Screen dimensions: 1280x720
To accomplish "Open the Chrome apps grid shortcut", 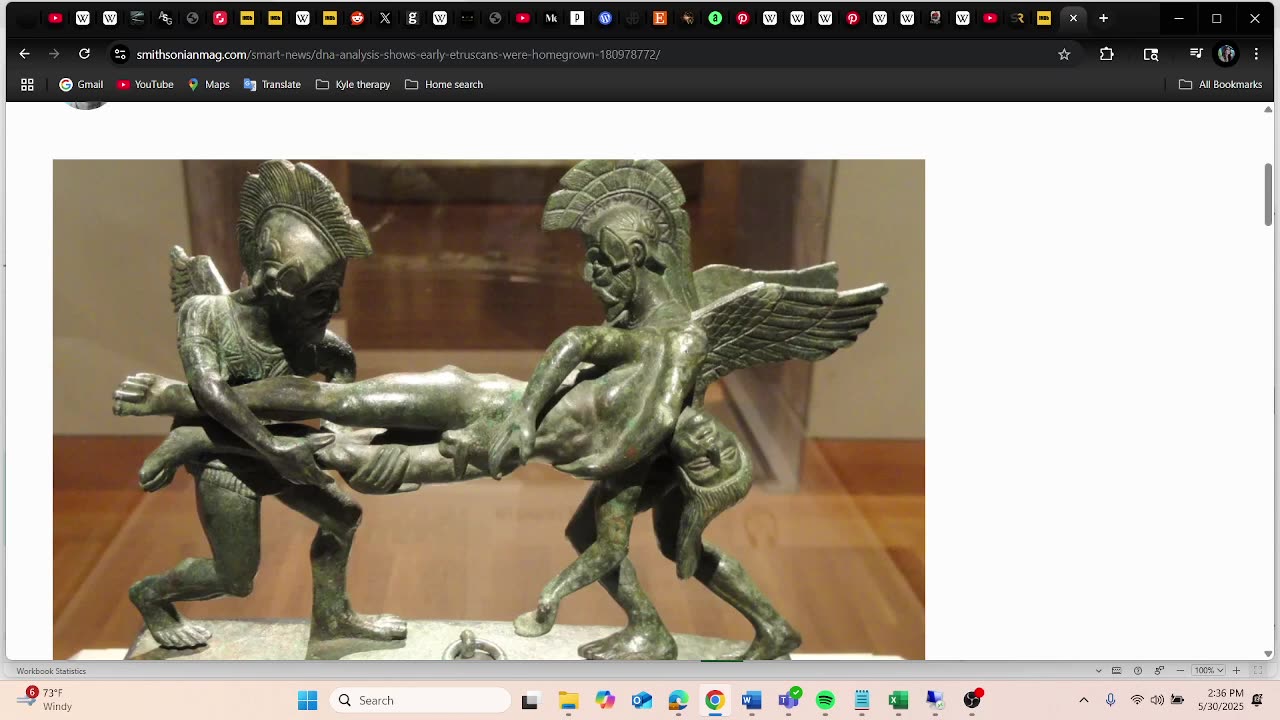I will (27, 84).
